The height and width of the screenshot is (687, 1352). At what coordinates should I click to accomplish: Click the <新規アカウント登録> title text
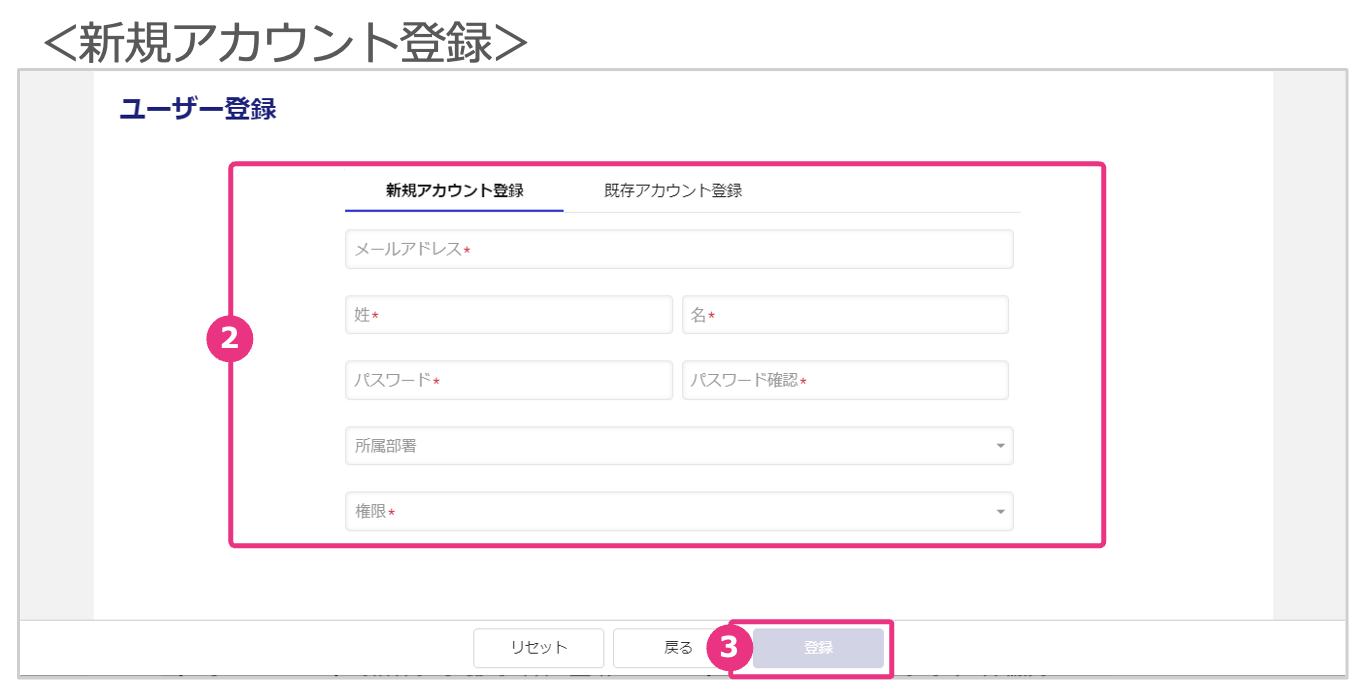pyautogui.click(x=285, y=42)
